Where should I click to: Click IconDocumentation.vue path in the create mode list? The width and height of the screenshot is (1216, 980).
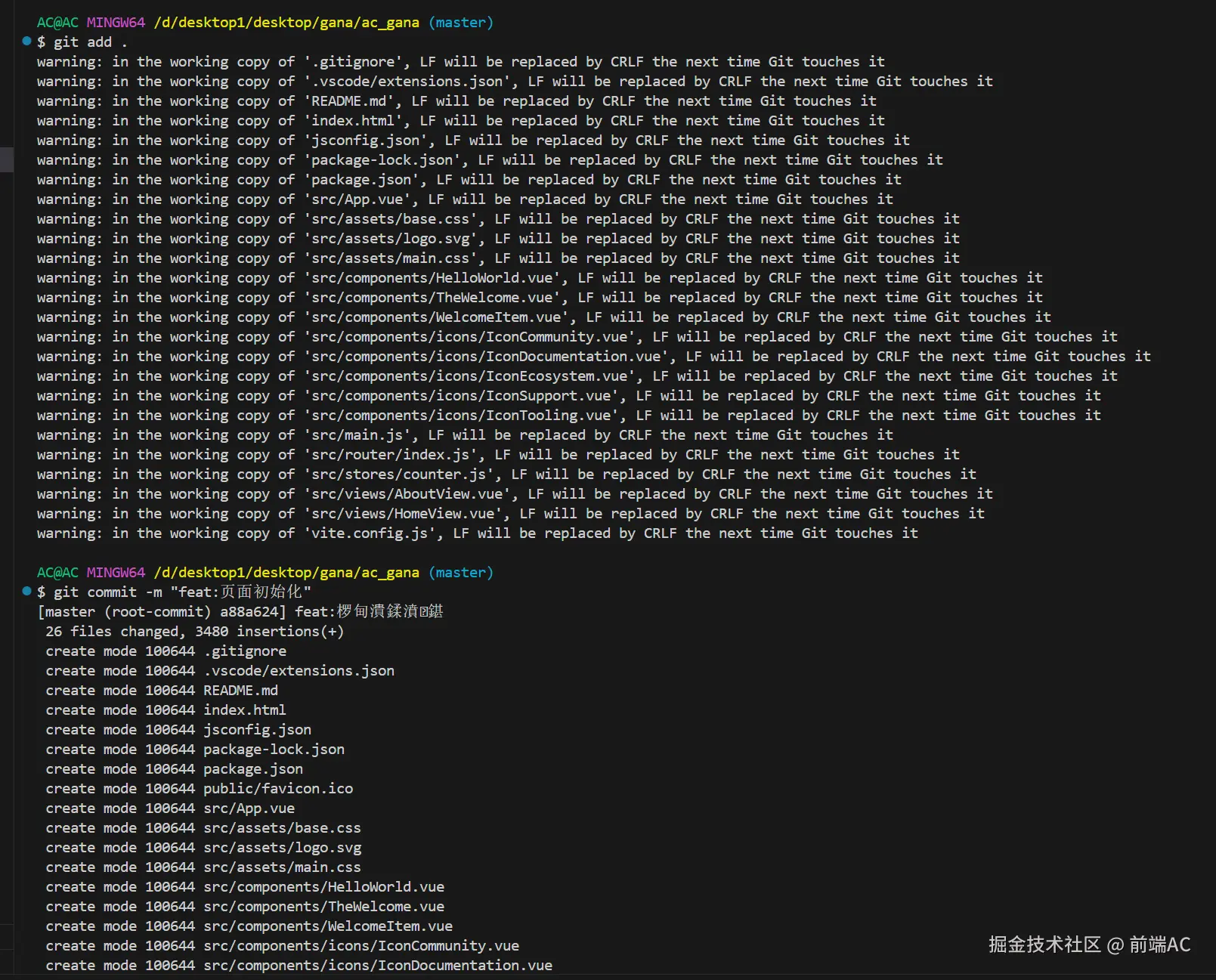pyautogui.click(x=378, y=966)
